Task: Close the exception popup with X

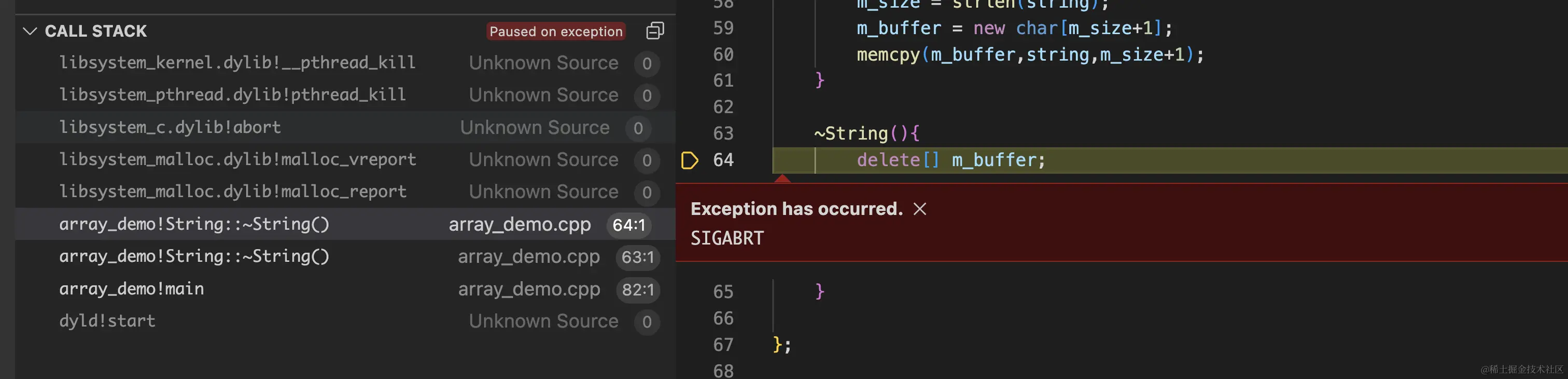Action: point(919,209)
